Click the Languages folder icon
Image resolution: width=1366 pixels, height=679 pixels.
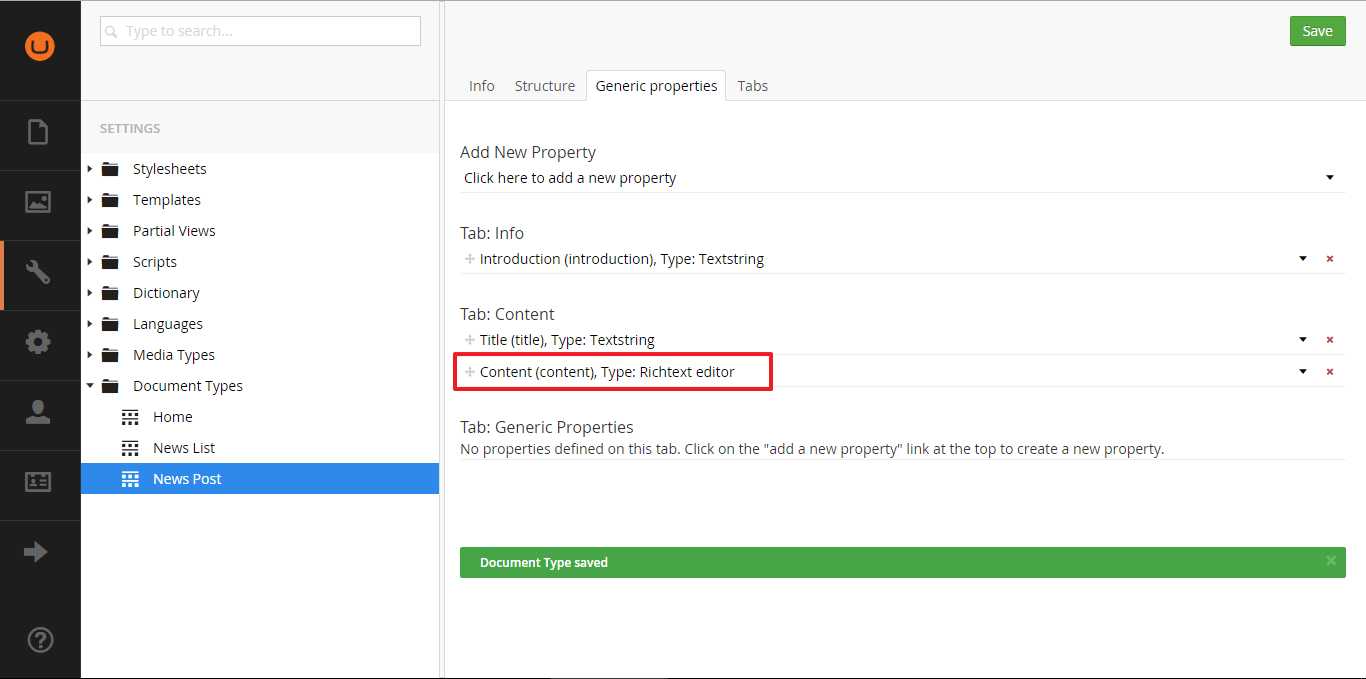click(x=110, y=324)
